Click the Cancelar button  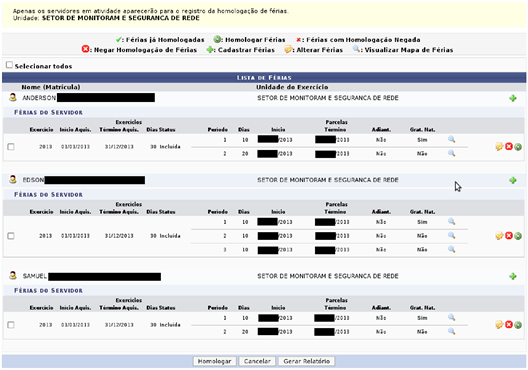point(257,361)
